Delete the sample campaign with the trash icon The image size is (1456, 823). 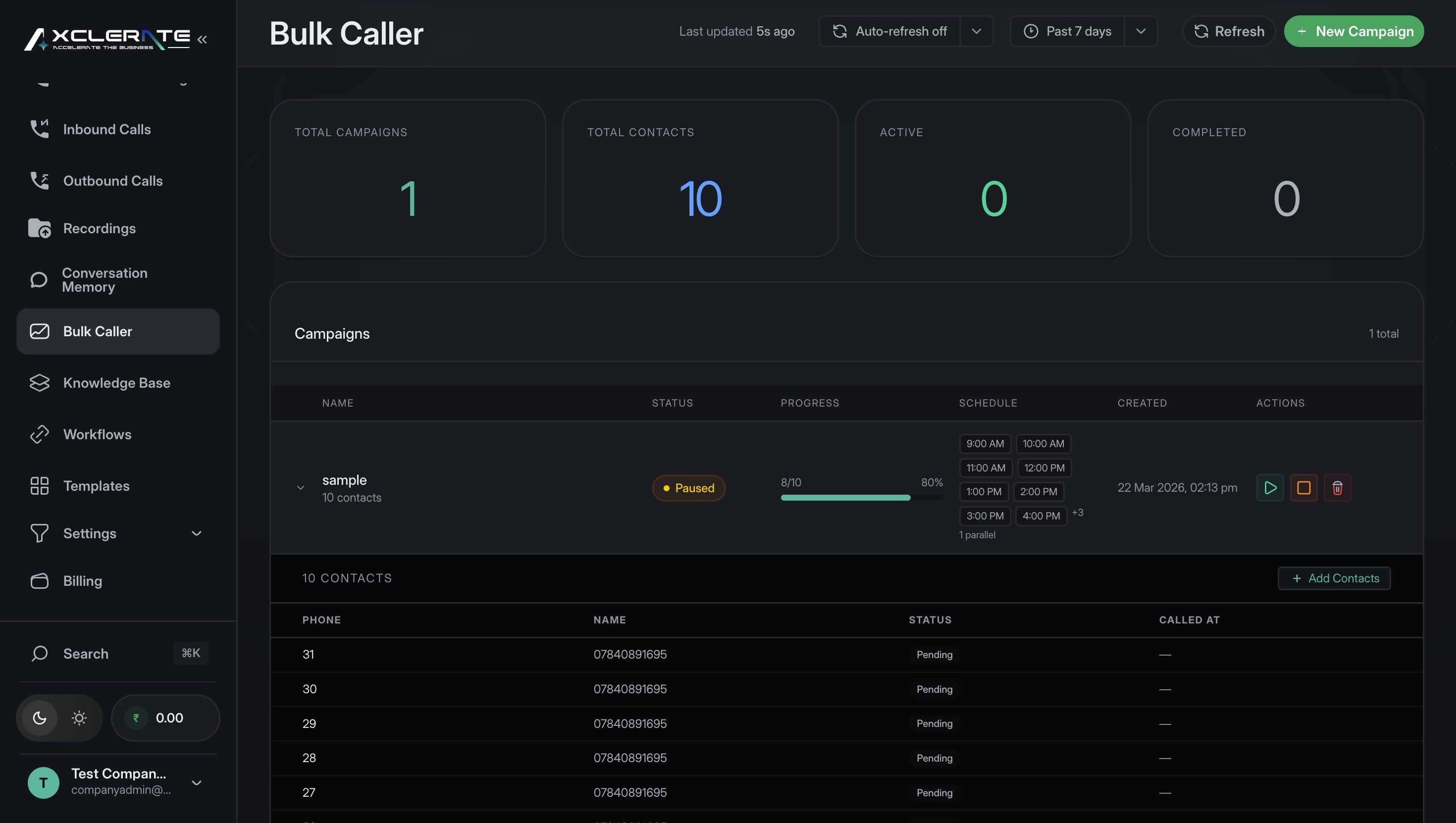[1338, 487]
